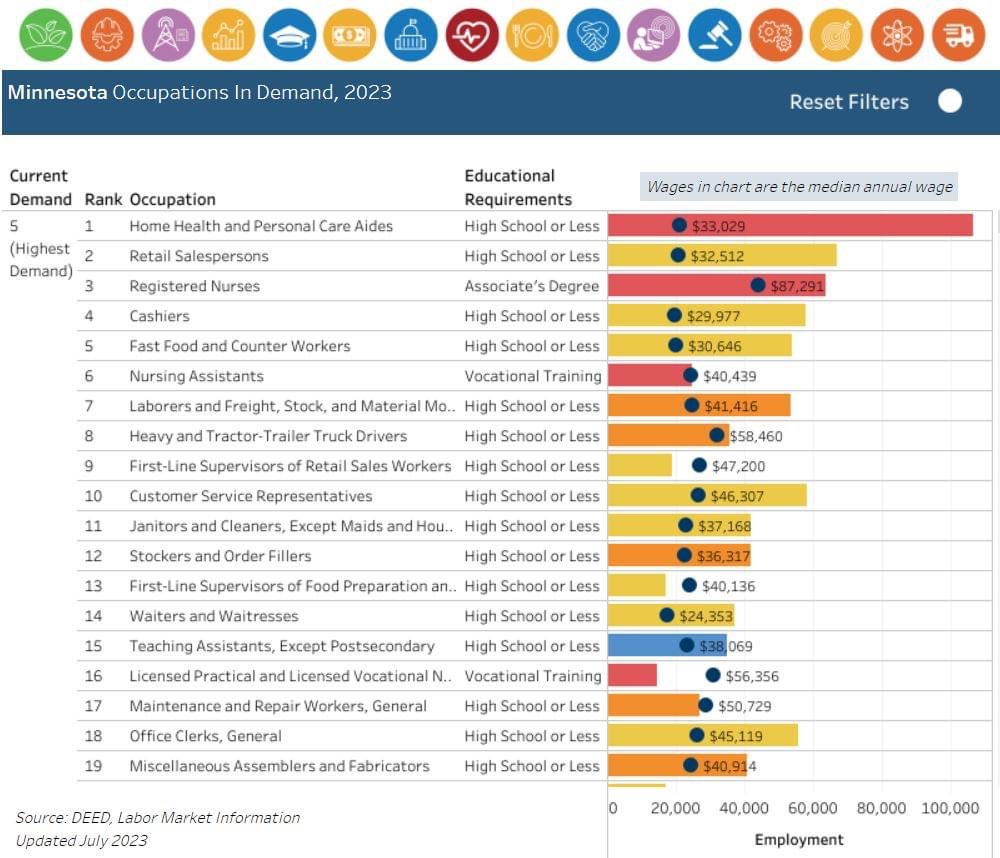Select the orange atom science icon
The width and height of the screenshot is (1000, 858).
[897, 35]
